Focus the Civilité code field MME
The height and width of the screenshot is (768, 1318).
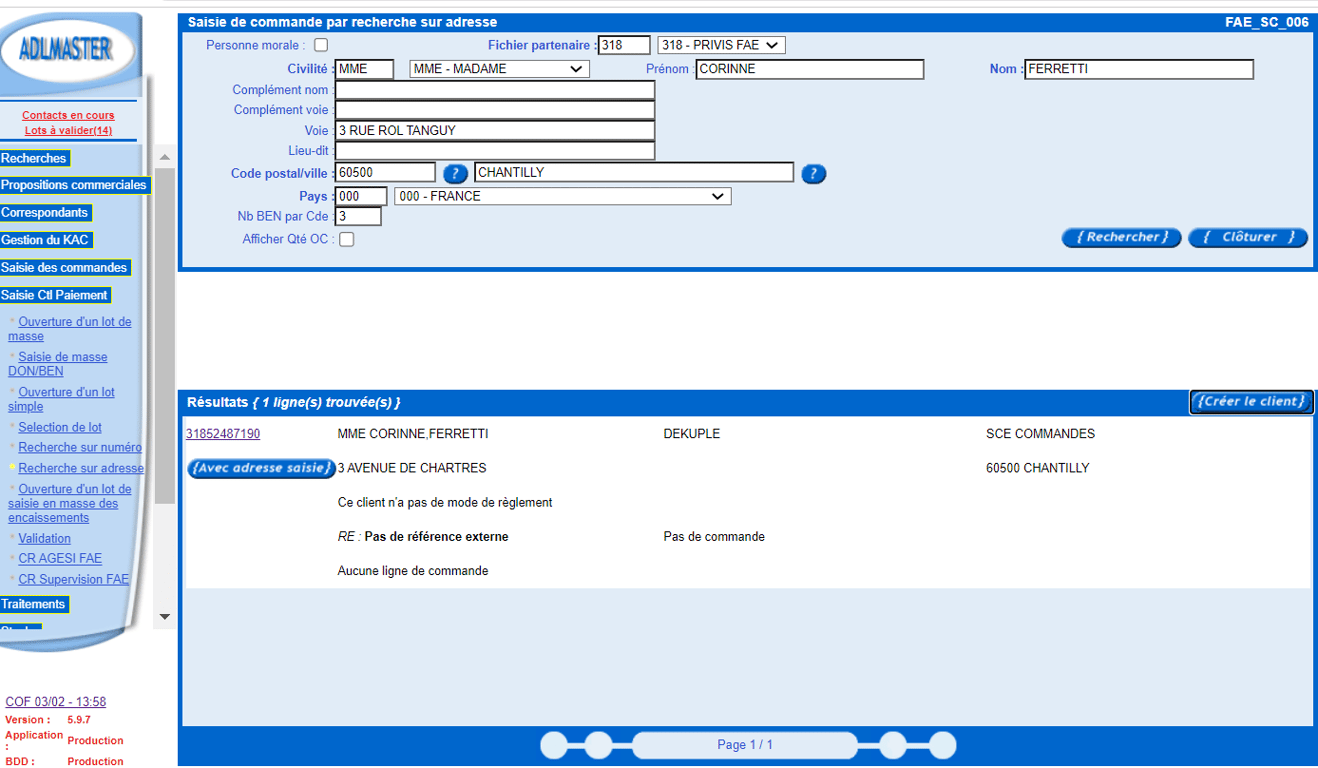pos(365,69)
